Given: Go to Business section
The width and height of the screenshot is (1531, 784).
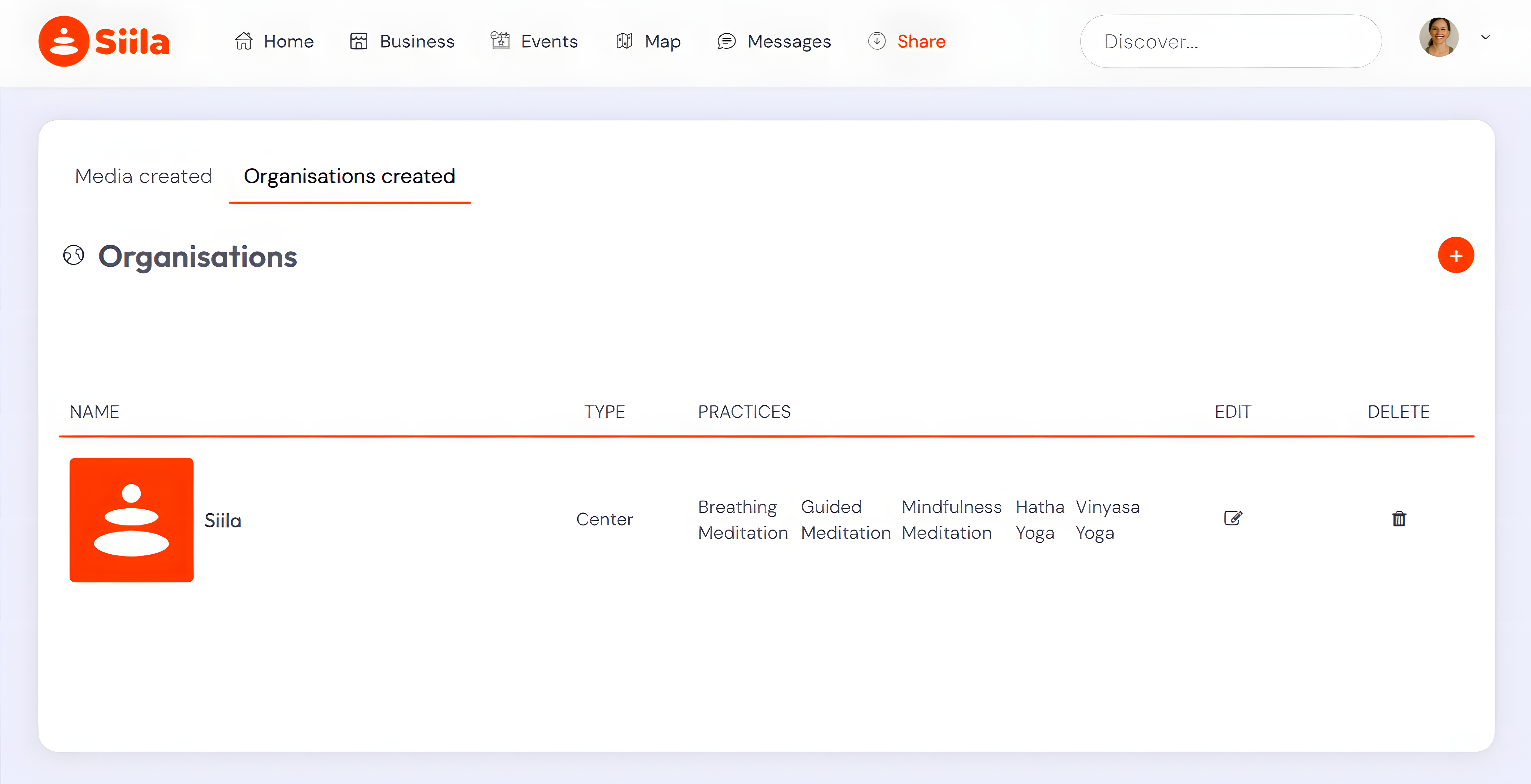Looking at the screenshot, I should pyautogui.click(x=417, y=41).
